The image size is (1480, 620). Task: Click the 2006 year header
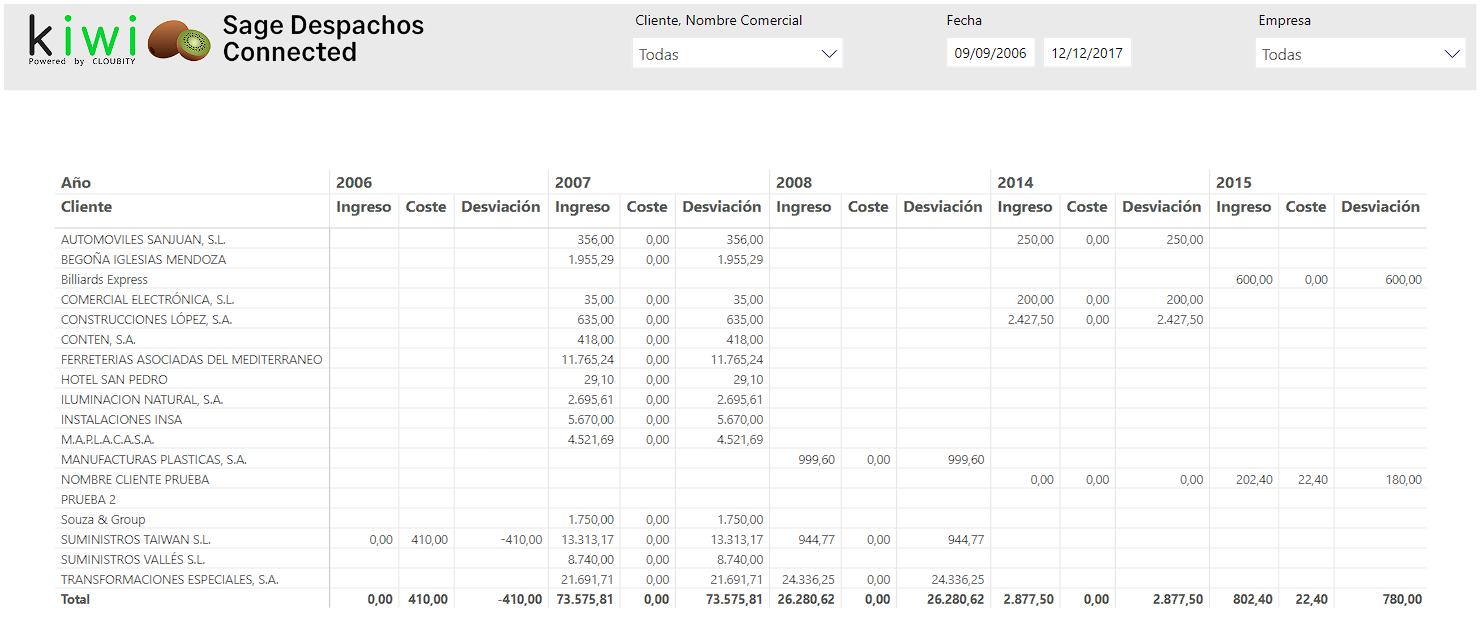pyautogui.click(x=354, y=183)
